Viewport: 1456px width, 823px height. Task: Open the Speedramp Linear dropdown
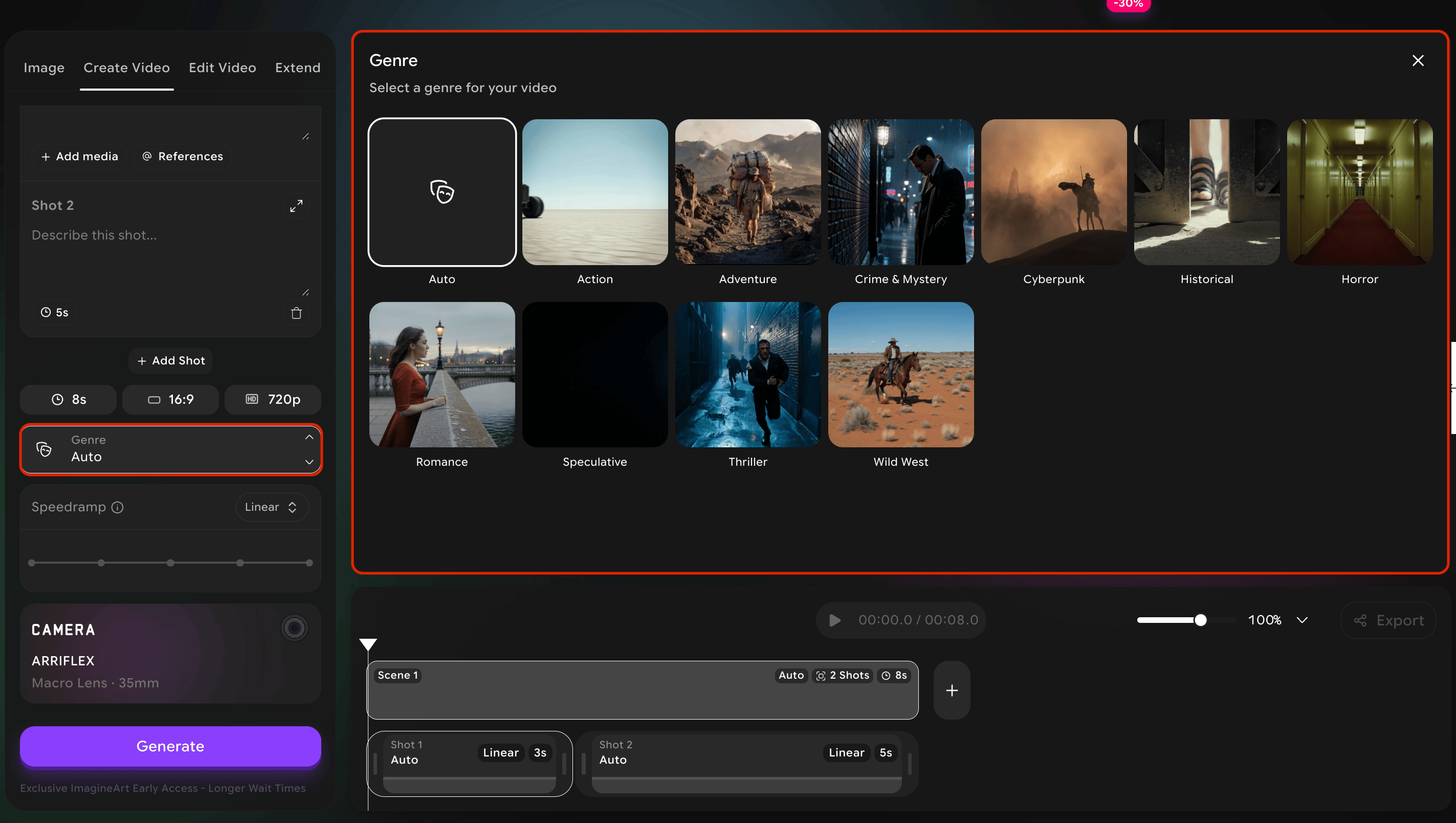point(272,507)
